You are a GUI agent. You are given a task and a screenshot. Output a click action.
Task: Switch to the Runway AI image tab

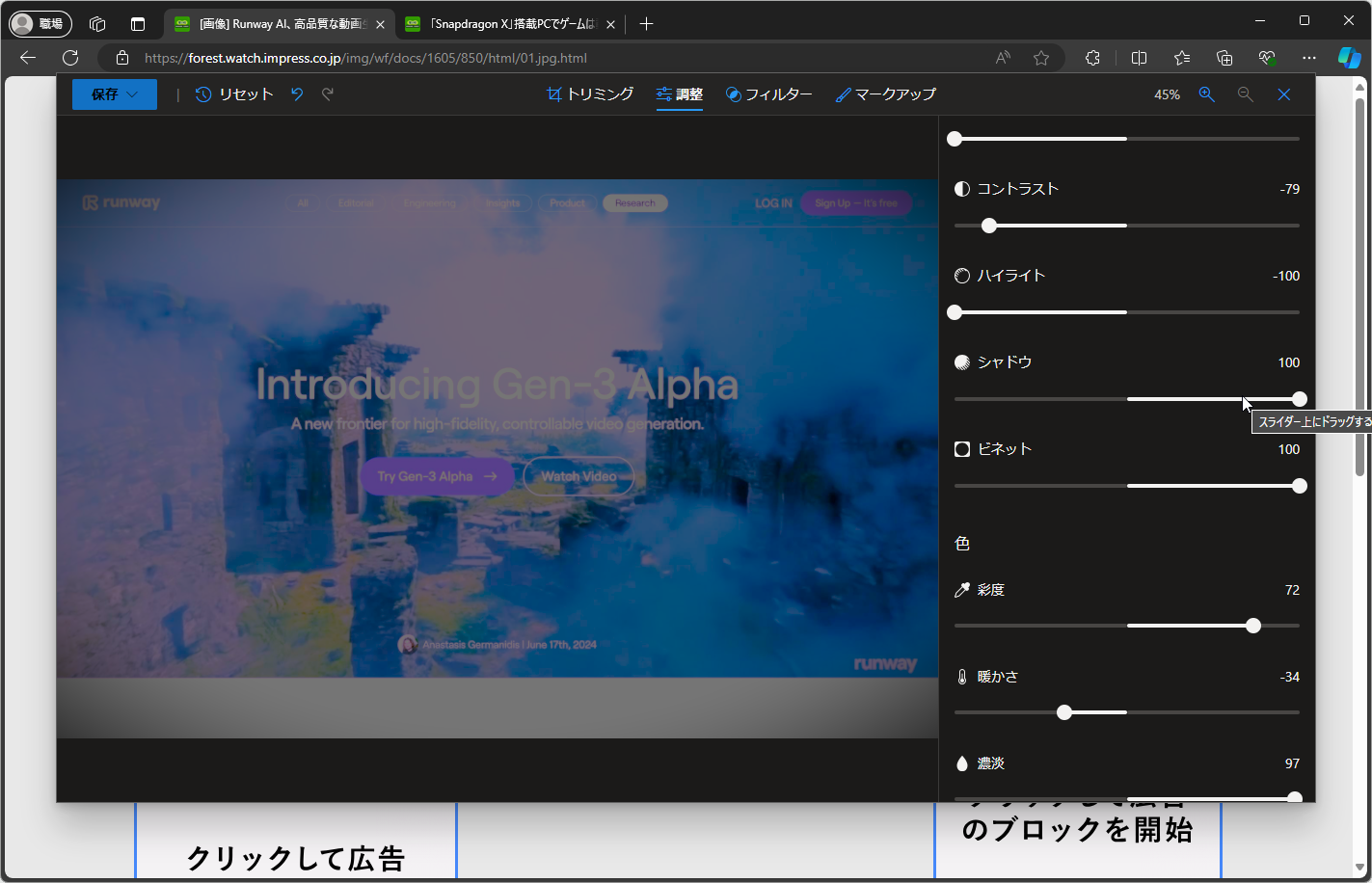pyautogui.click(x=280, y=24)
